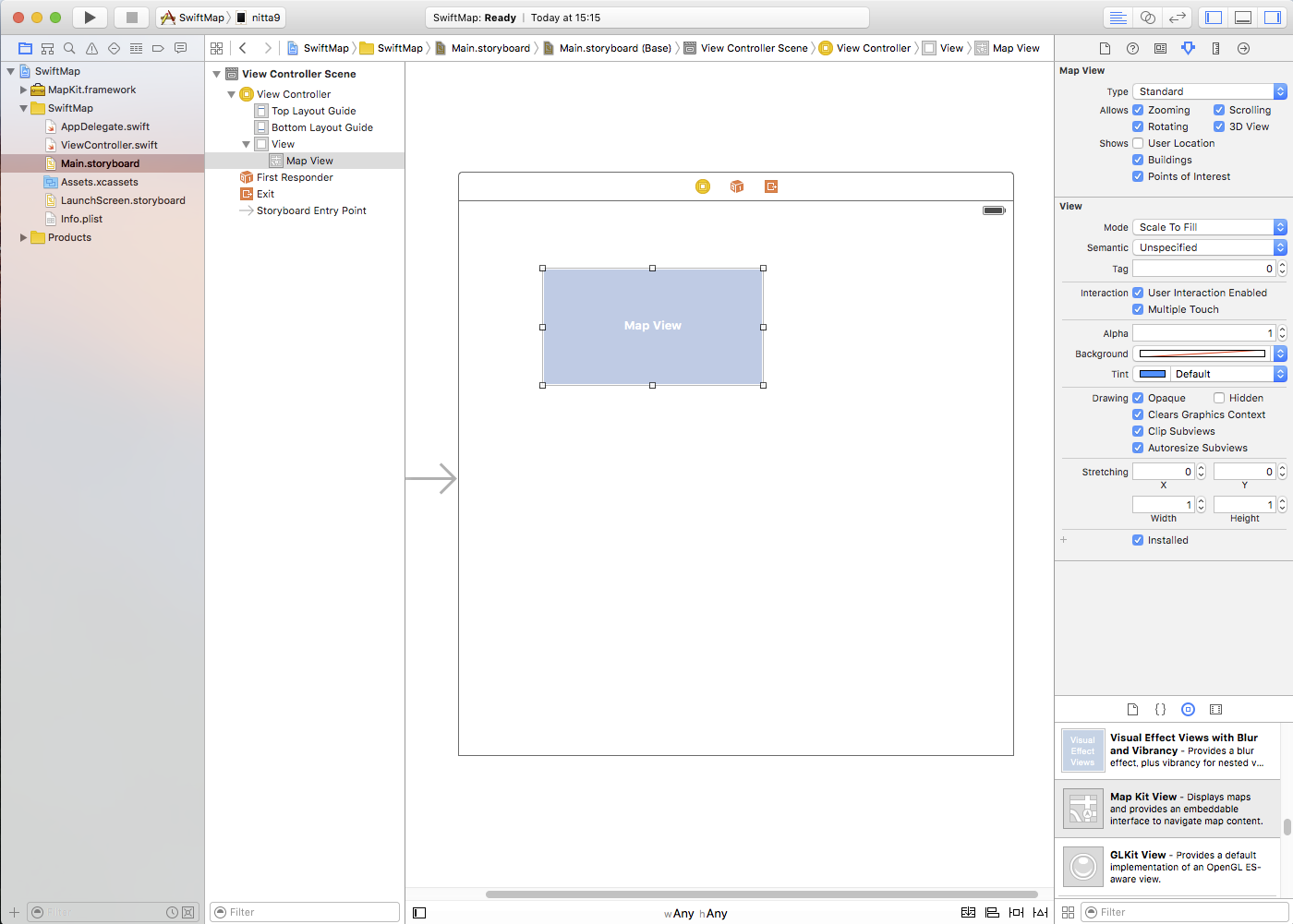This screenshot has height=924, width=1293.
Task: Enable the User Location checkbox
Action: 1138,143
